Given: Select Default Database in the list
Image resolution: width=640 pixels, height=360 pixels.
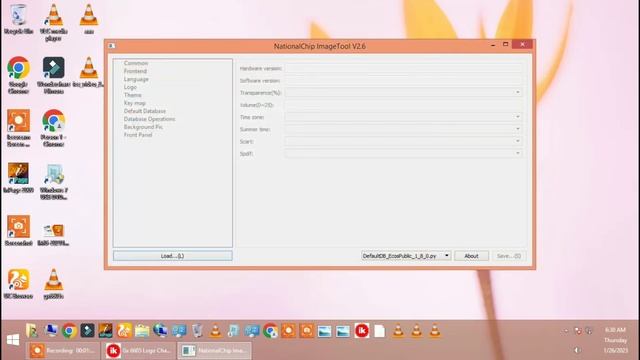Looking at the screenshot, I should coord(145,111).
